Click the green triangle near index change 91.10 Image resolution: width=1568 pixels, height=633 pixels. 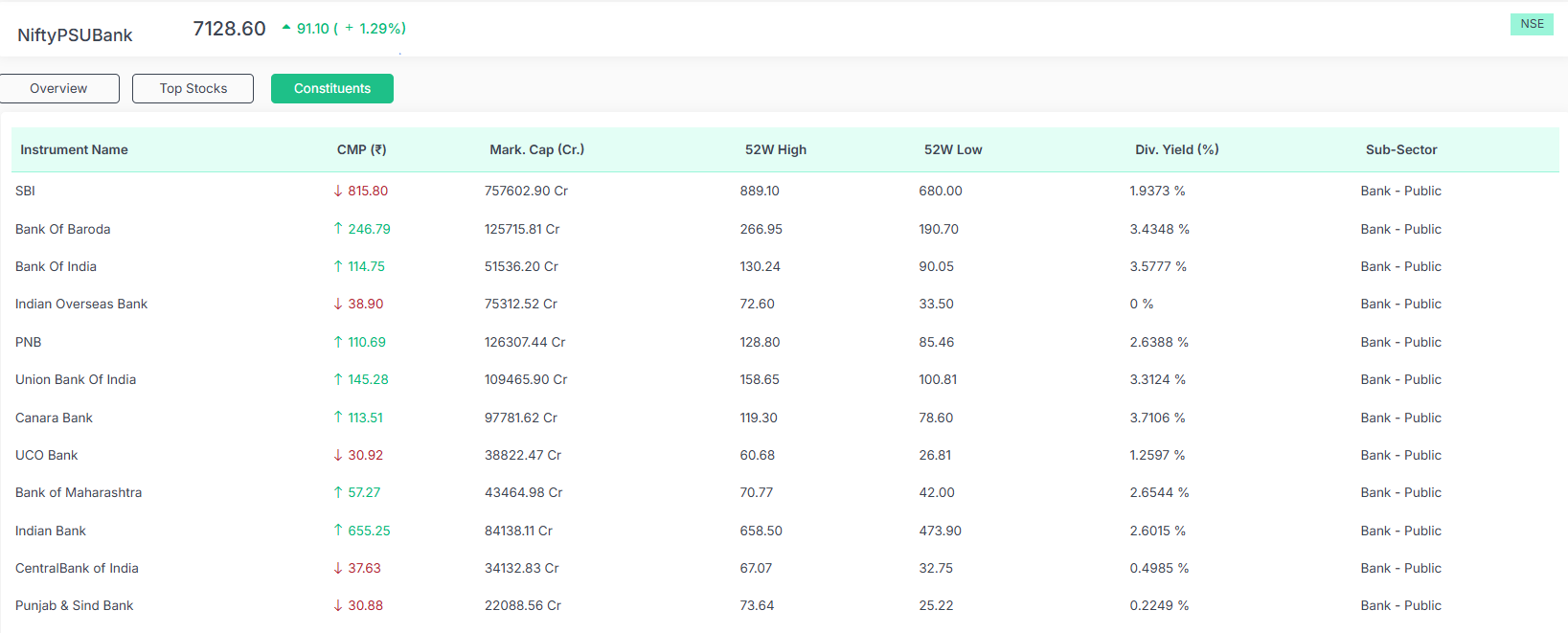point(286,28)
